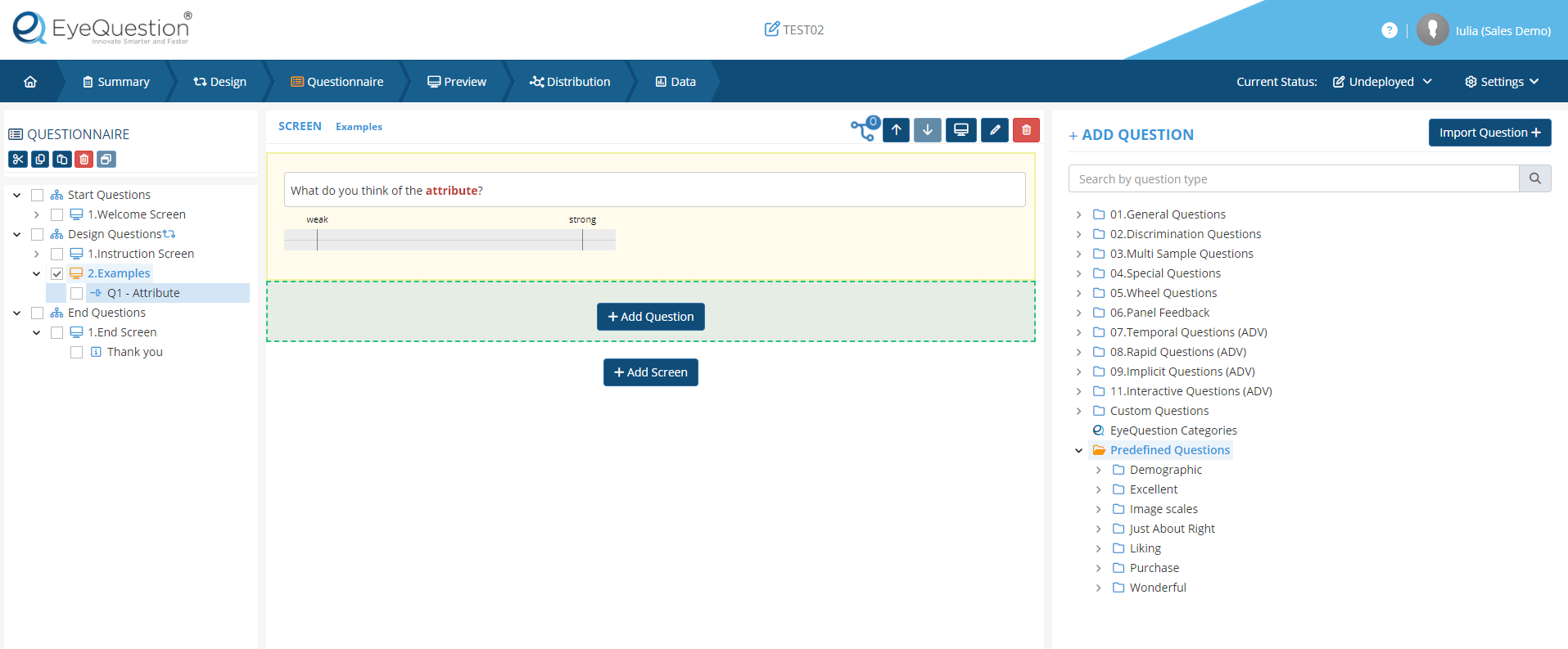
Task: Expand the 01.General Questions folder
Action: click(1078, 214)
